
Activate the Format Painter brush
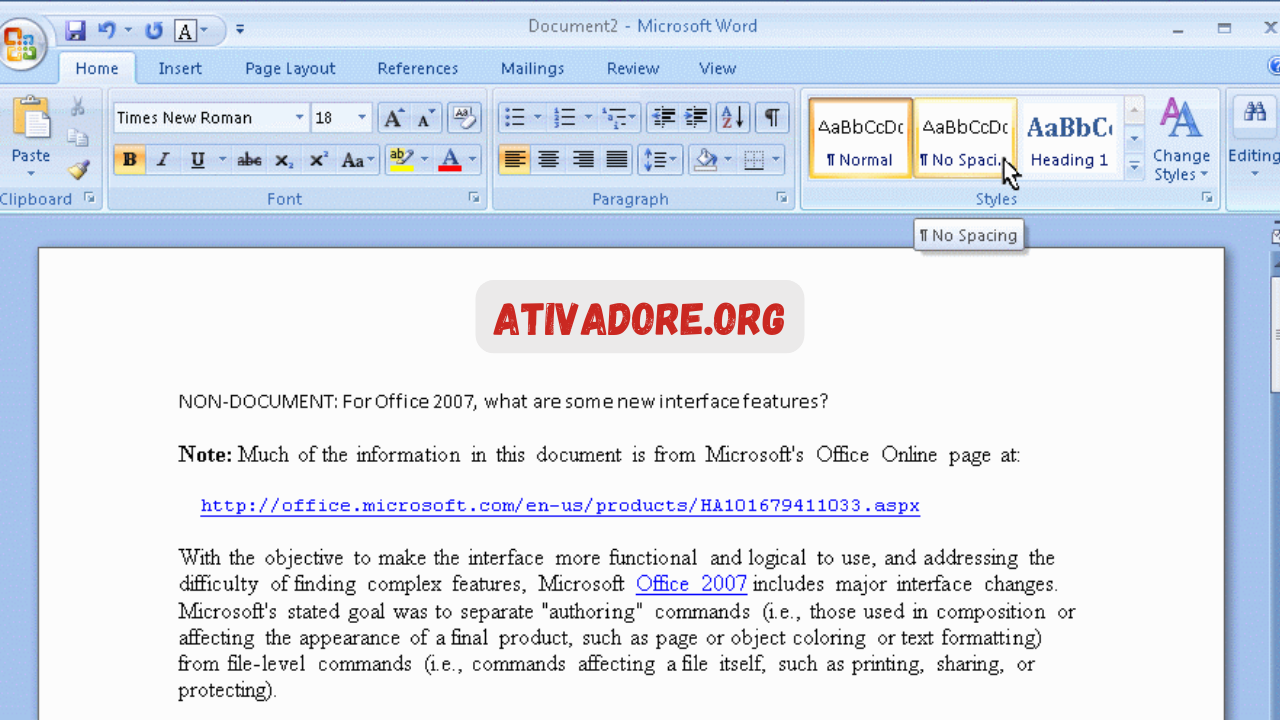(x=78, y=169)
